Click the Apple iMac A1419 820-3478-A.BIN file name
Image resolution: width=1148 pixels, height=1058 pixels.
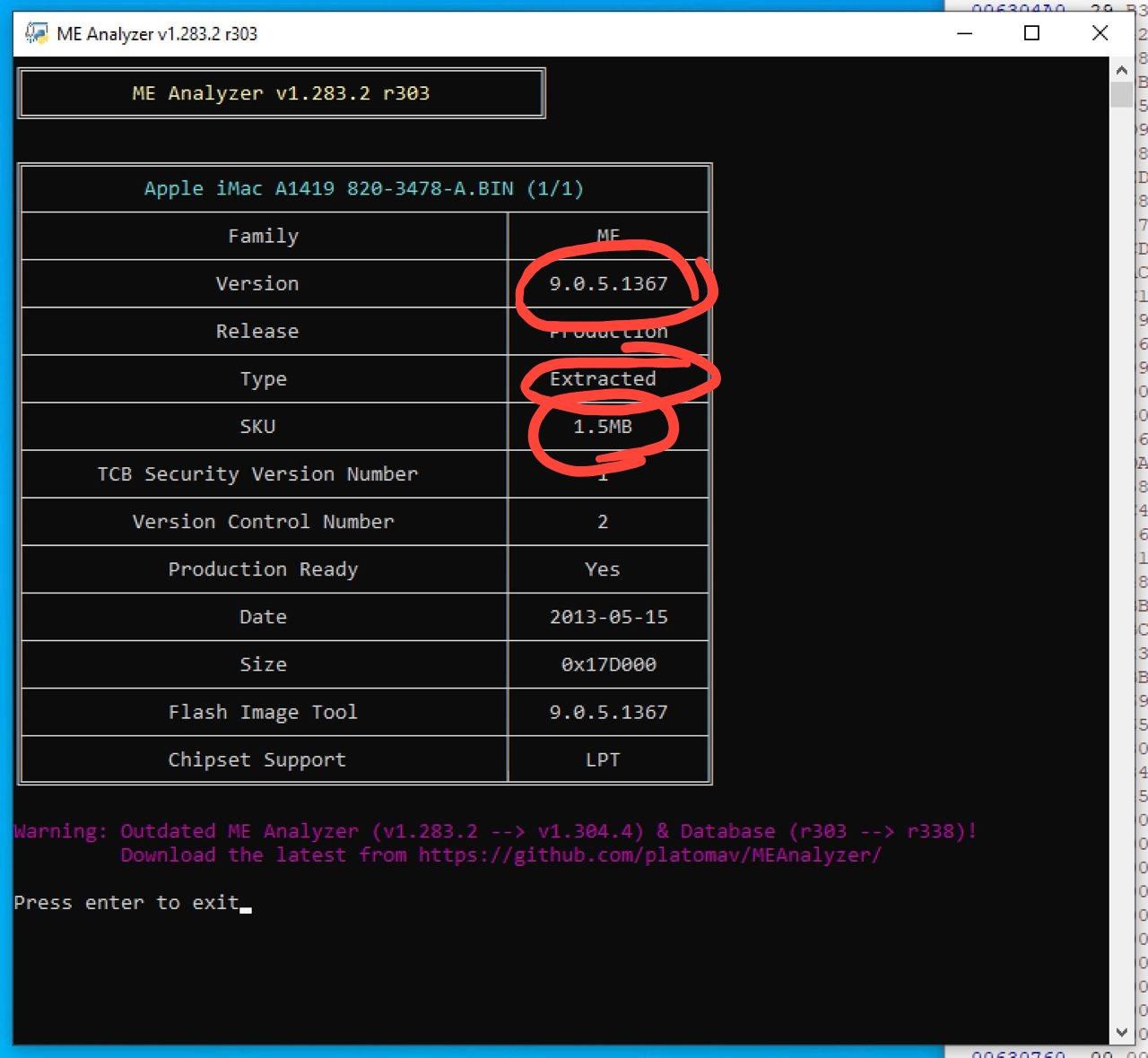pos(364,188)
